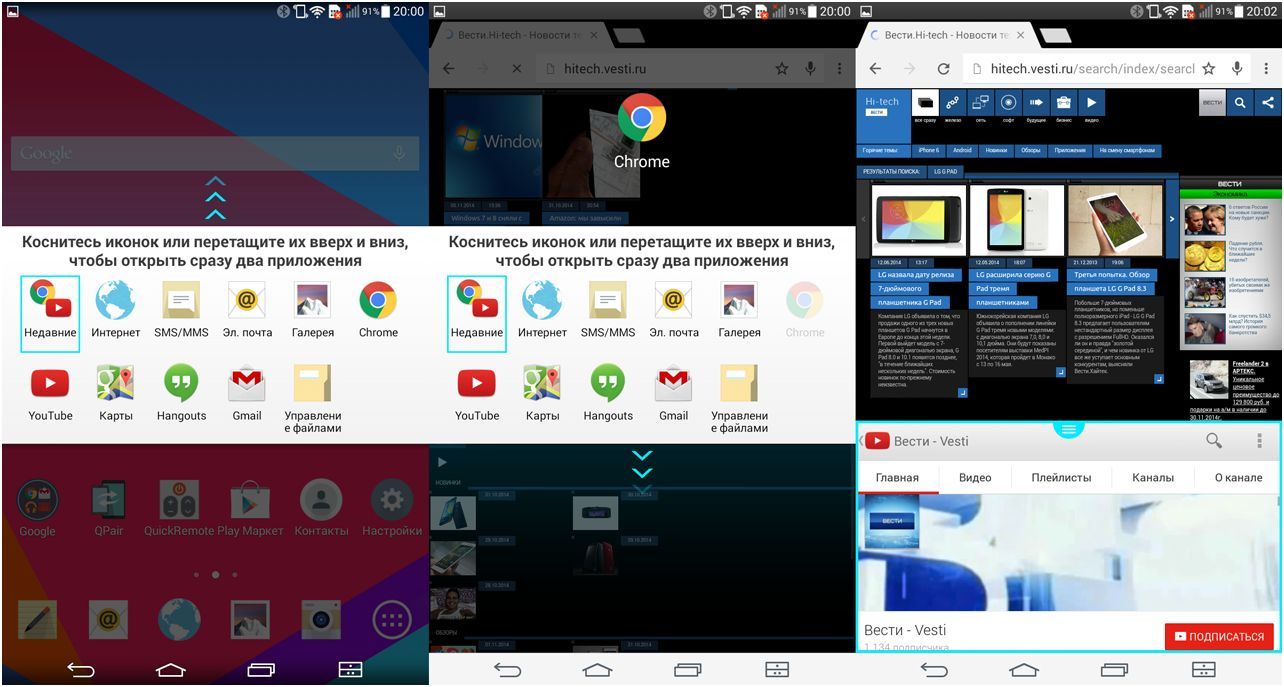Screen dimensions: 1284x687
Task: Tap split-screen divider handle above YouTube
Action: click(1068, 429)
